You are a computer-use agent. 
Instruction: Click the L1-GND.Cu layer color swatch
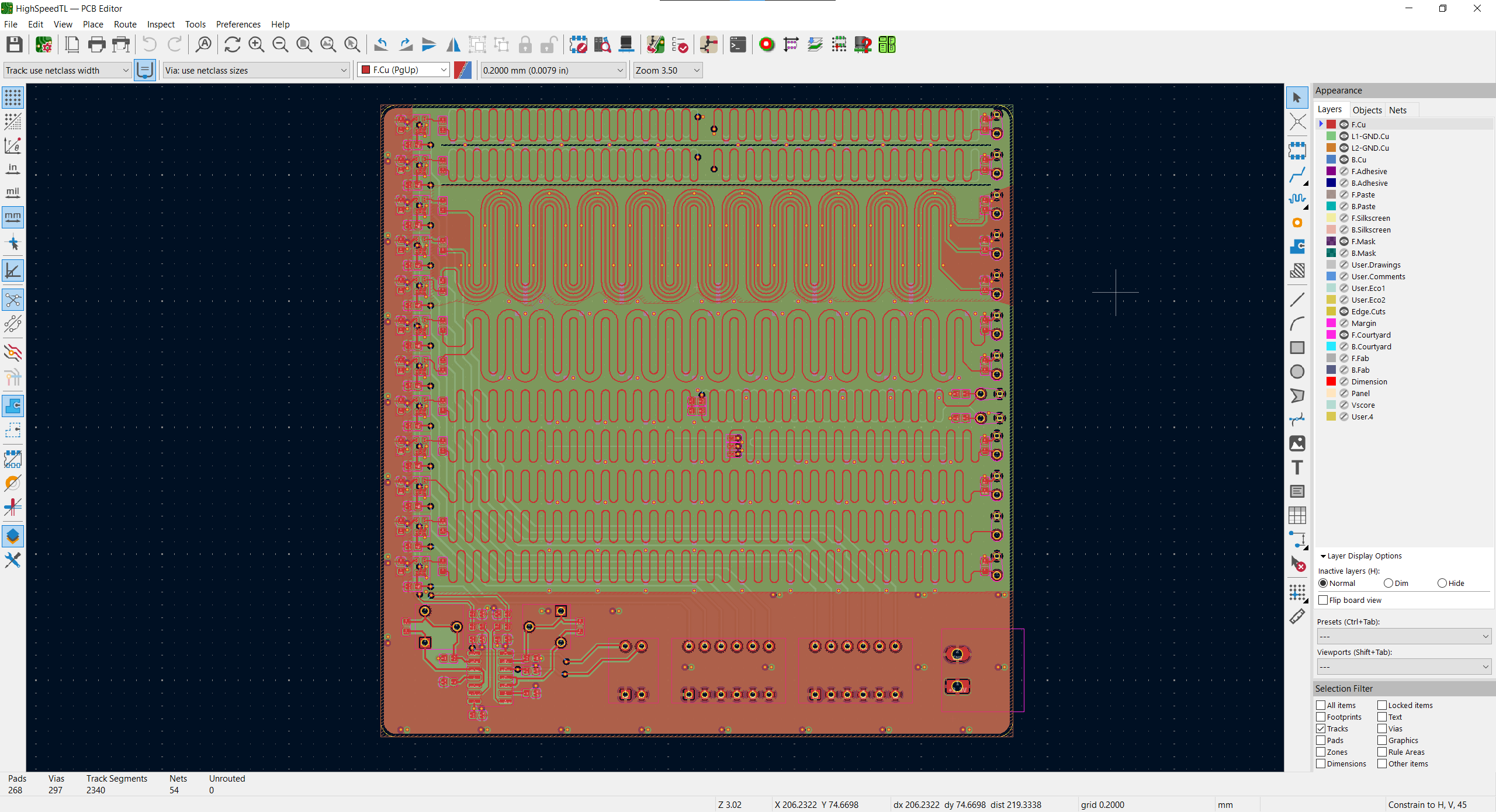[1331, 136]
